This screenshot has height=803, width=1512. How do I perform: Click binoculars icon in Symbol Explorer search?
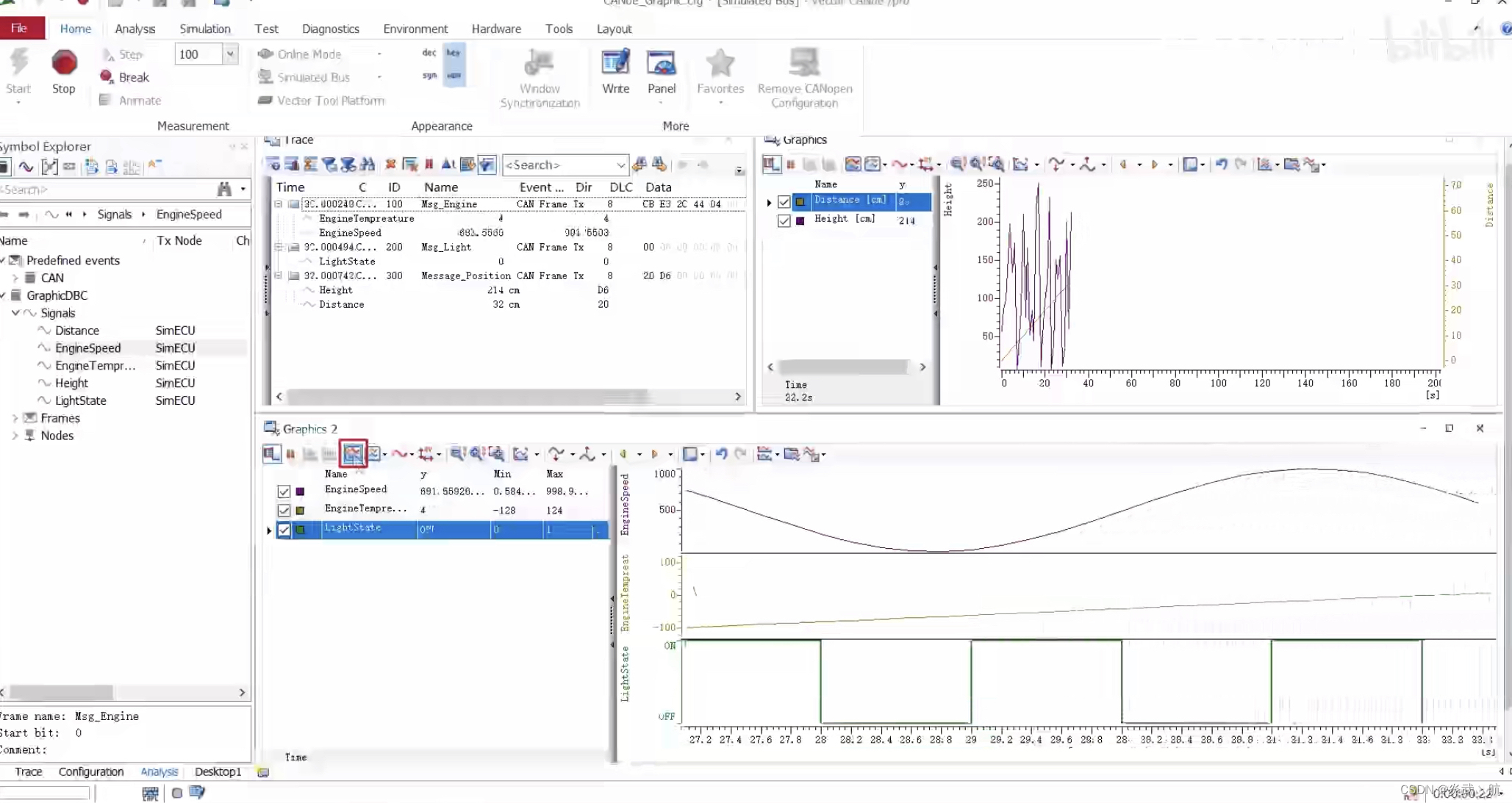click(224, 190)
